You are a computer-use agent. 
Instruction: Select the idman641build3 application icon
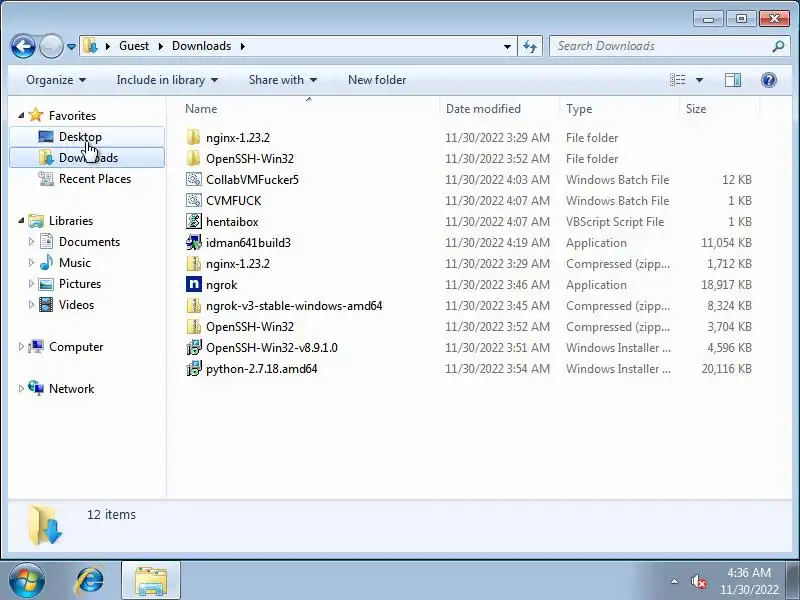(x=193, y=242)
